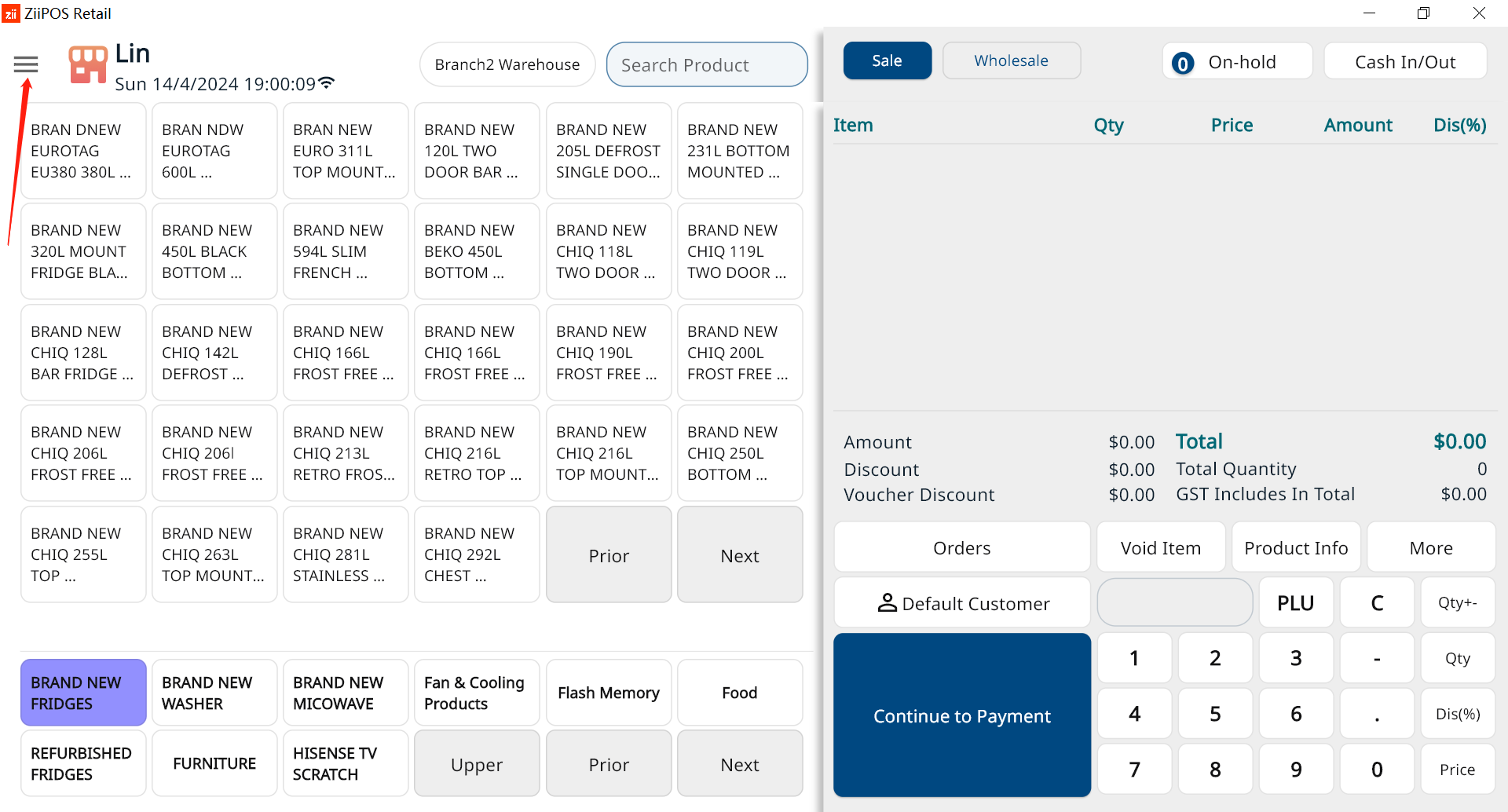Switch to Sale mode
Viewport: 1508px width, 812px height.
(x=887, y=60)
